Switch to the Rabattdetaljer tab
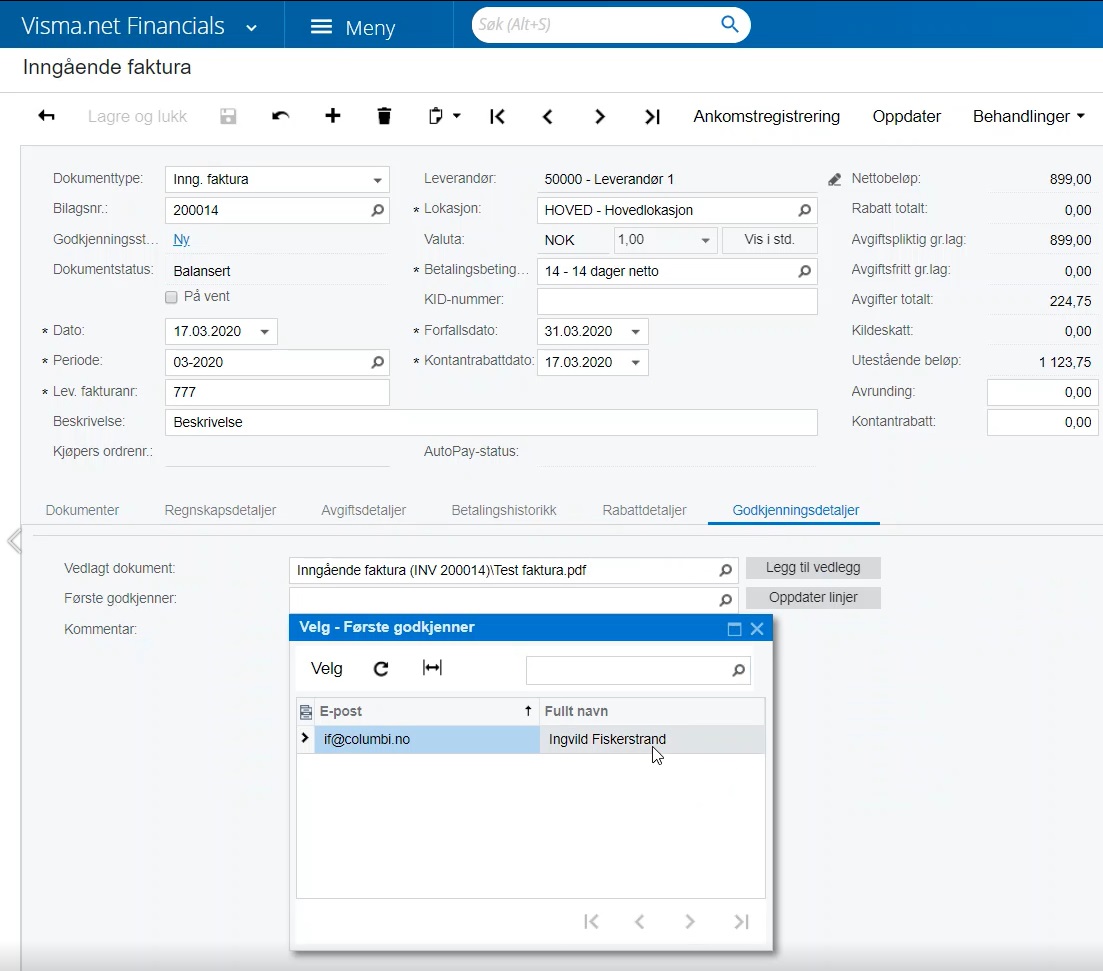Viewport: 1103px width, 971px height. pos(644,510)
